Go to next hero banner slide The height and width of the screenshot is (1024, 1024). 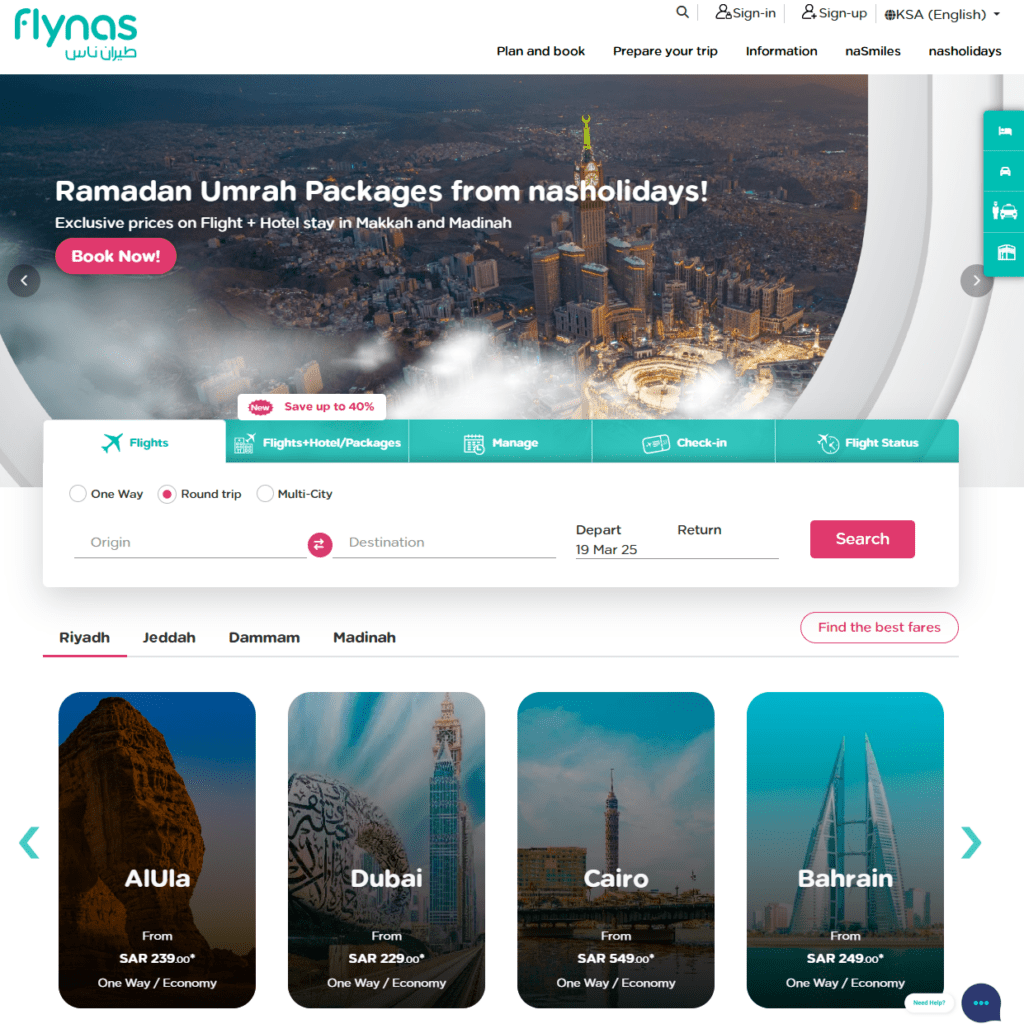tap(976, 280)
